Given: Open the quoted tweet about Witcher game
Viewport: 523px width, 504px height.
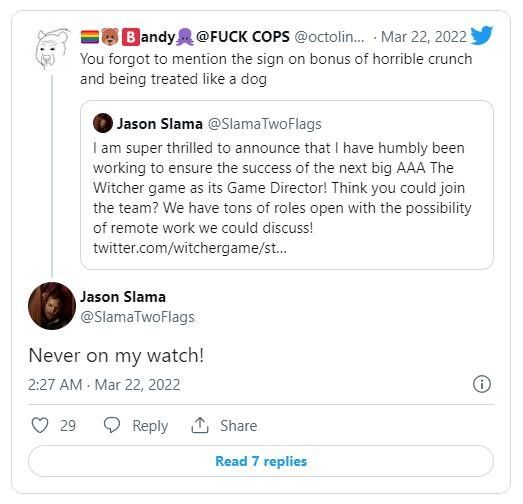Looking at the screenshot, I should click(287, 185).
